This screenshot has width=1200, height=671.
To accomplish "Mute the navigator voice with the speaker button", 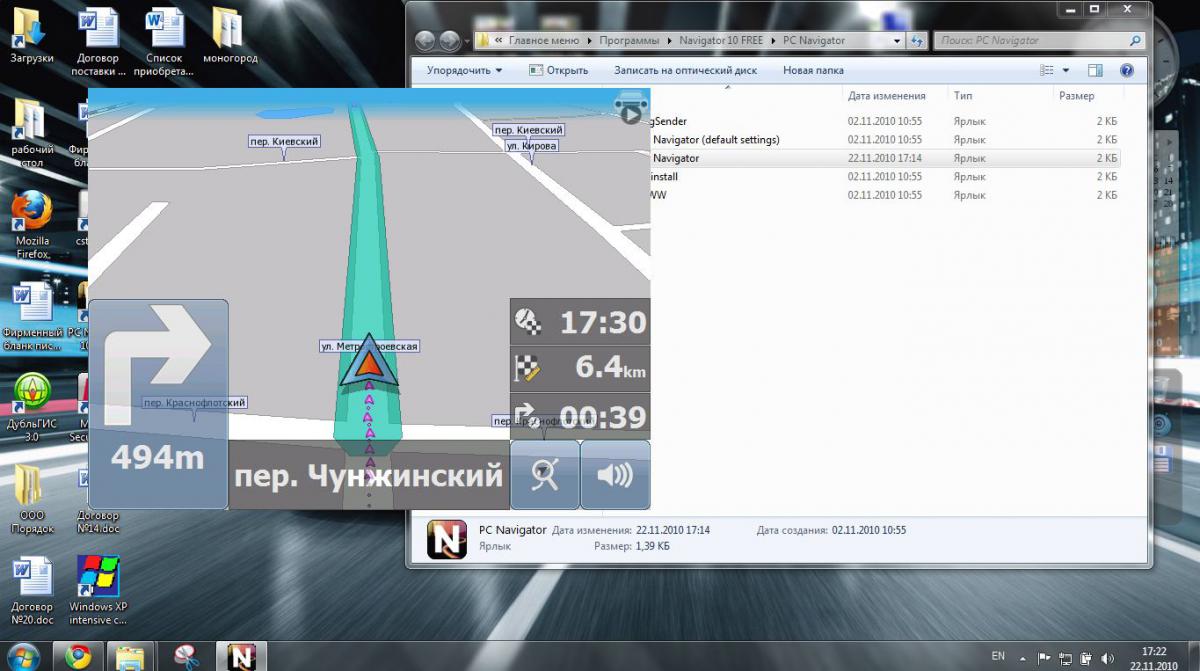I will tap(615, 475).
